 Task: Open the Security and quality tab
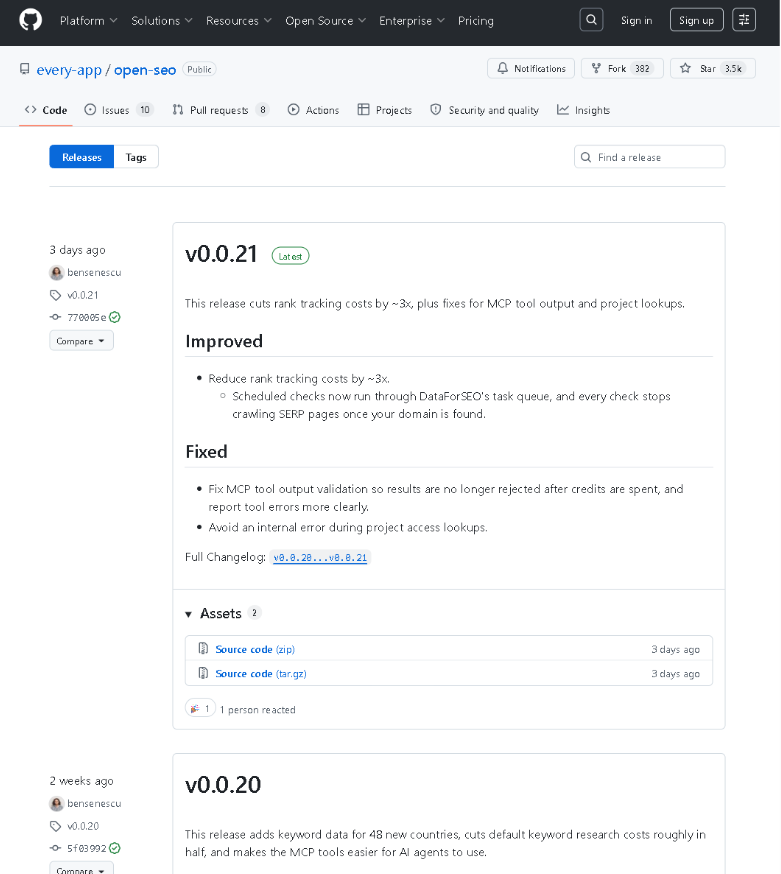(484, 110)
